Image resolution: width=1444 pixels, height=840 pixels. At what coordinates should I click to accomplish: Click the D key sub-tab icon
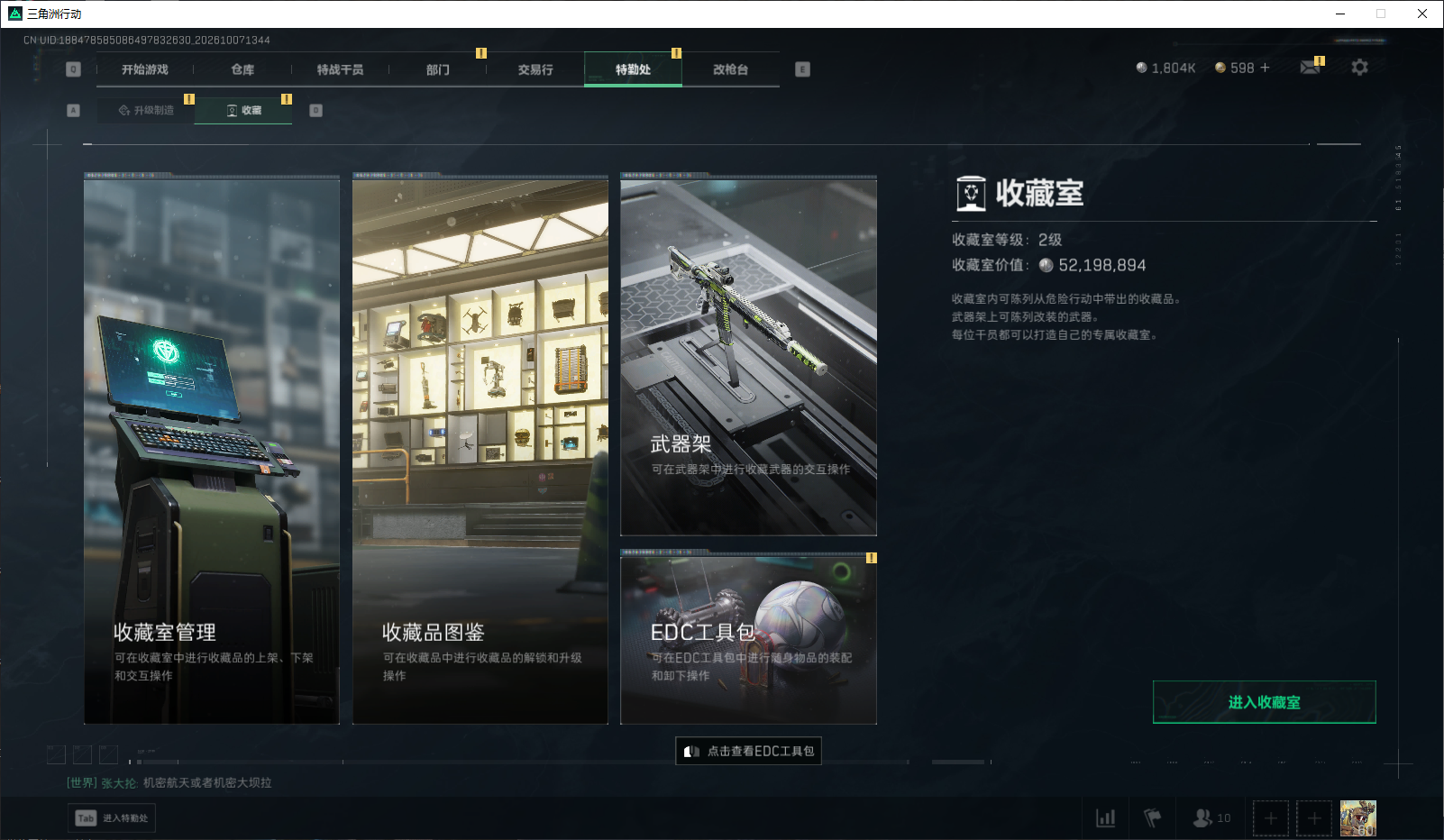click(315, 110)
